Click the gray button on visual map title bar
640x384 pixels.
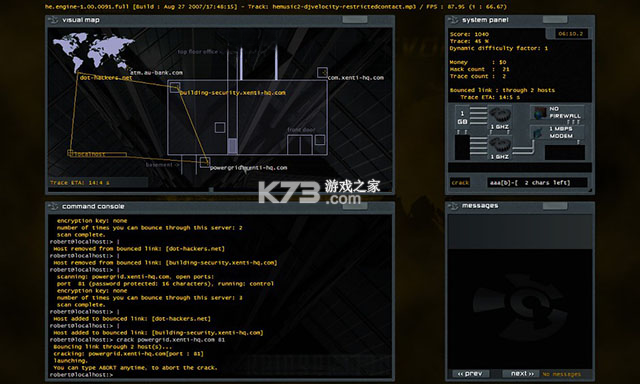coord(355,20)
